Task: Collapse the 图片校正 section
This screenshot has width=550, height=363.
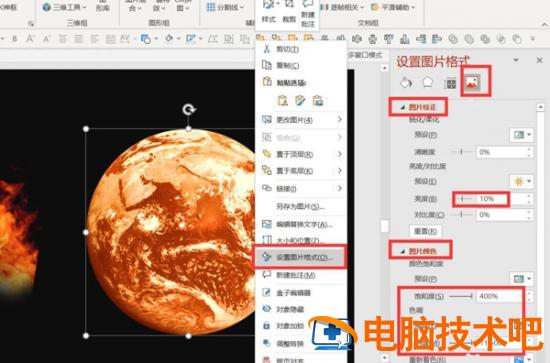Action: 418,107
